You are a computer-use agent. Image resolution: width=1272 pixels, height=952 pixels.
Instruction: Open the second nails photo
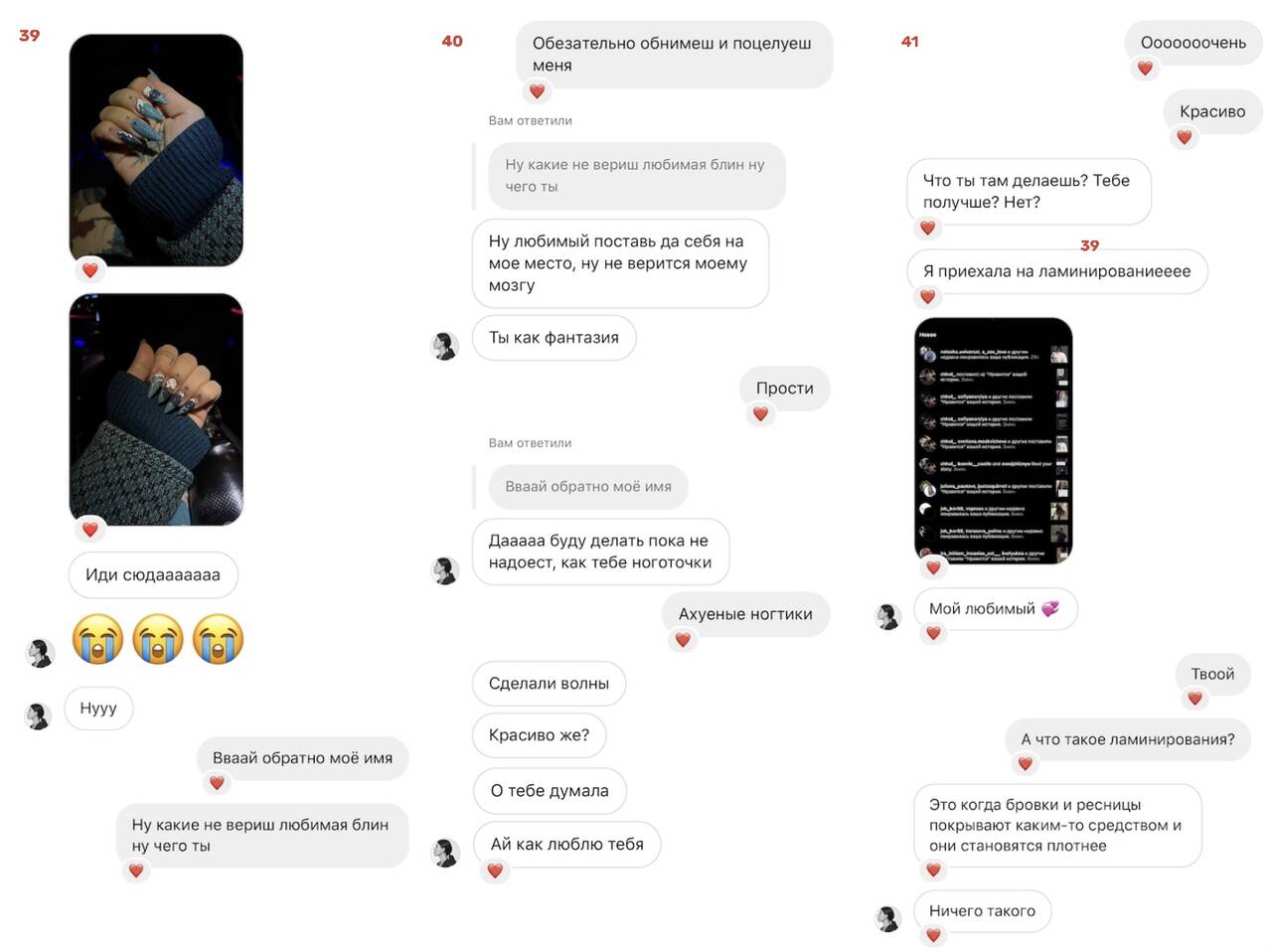pyautogui.click(x=156, y=409)
